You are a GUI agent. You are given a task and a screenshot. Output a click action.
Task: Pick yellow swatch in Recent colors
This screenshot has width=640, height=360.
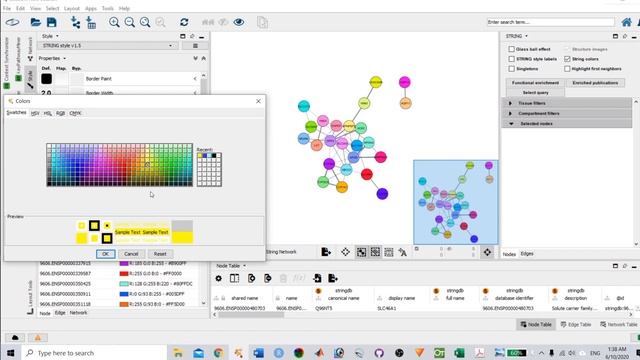point(200,156)
